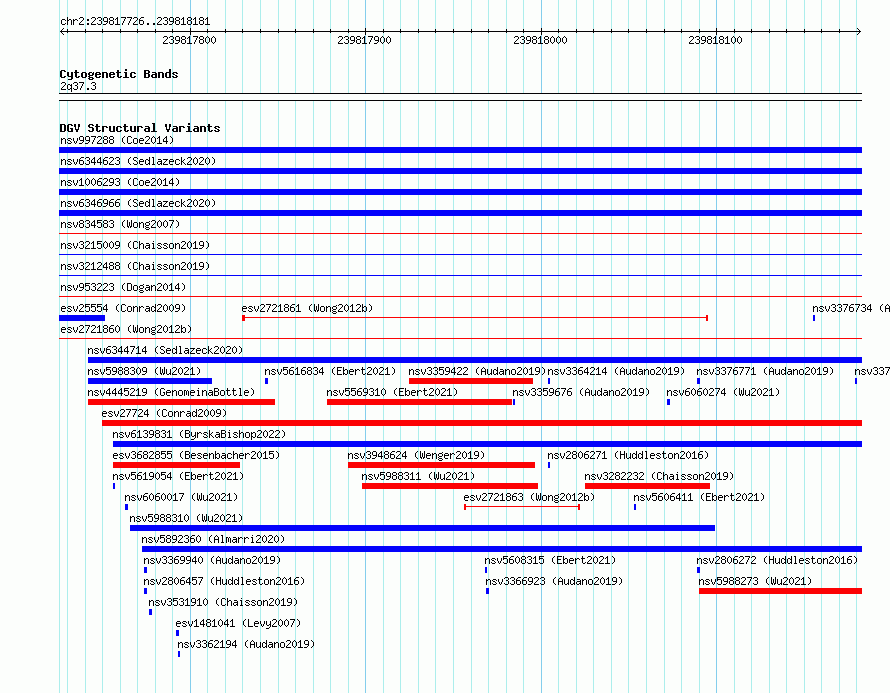Click nsv6060274 (Wu2021) label
This screenshot has height=693, width=890.
[723, 392]
